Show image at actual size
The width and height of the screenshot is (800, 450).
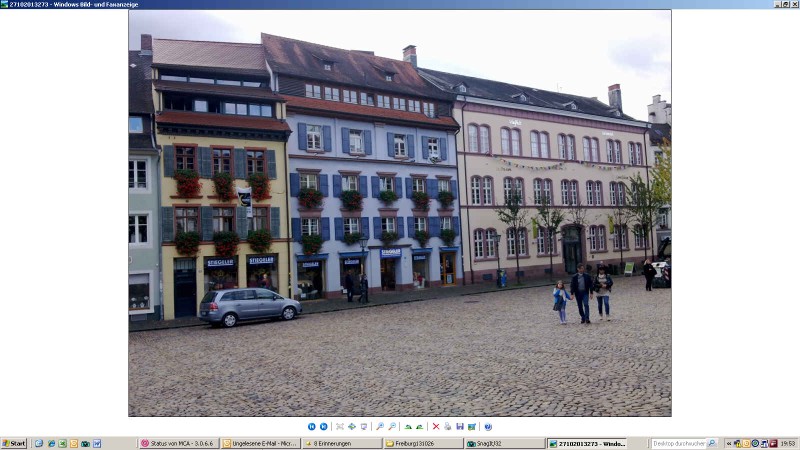click(351, 426)
